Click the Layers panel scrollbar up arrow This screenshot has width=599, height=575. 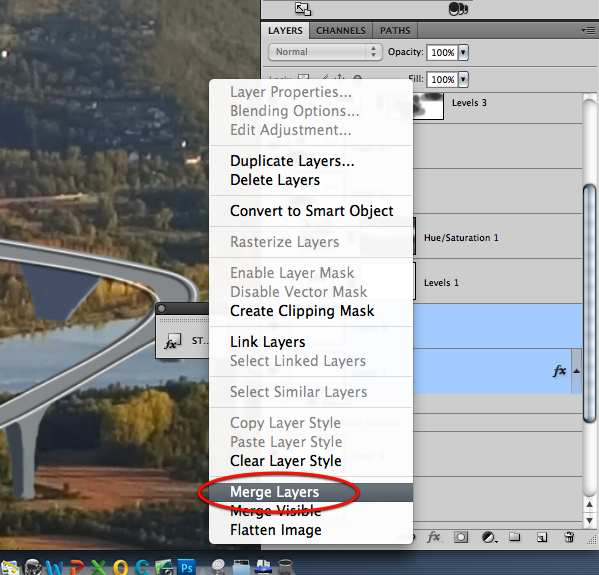589,505
